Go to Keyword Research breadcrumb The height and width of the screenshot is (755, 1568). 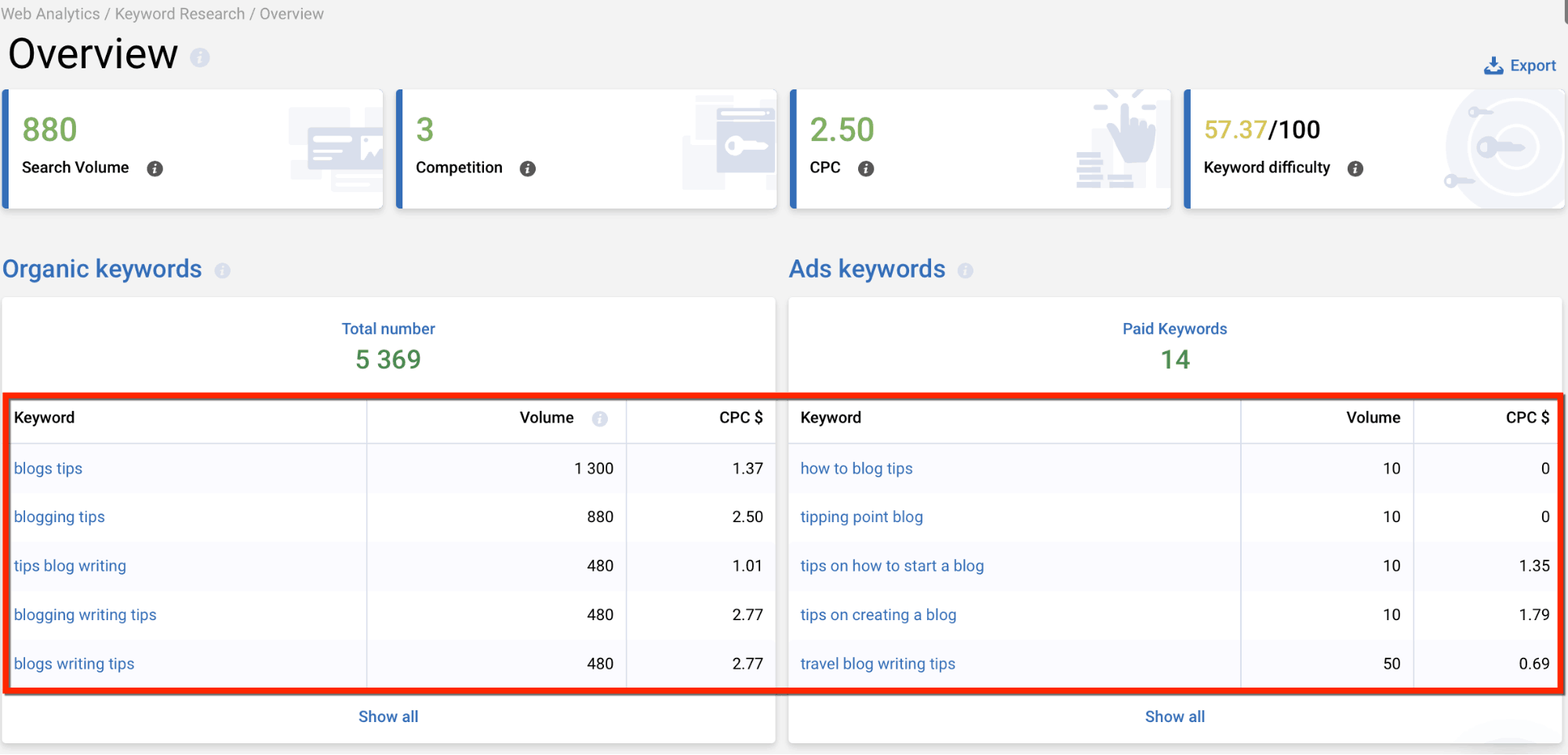click(180, 14)
